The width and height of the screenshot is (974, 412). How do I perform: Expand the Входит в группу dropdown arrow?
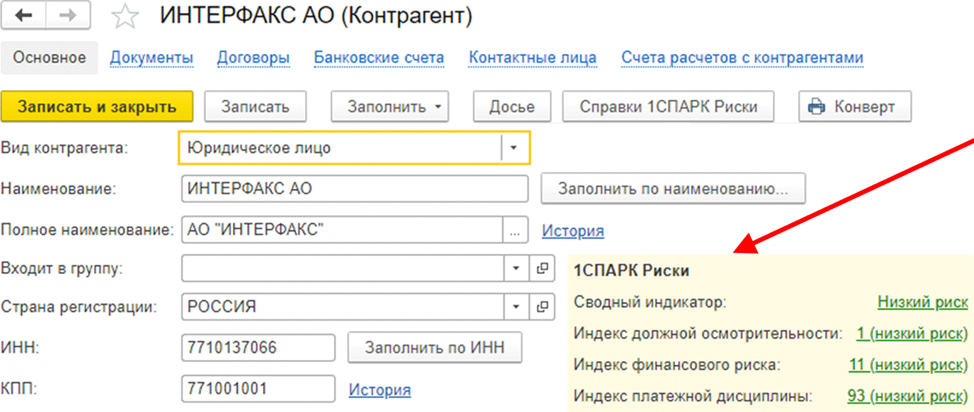516,268
